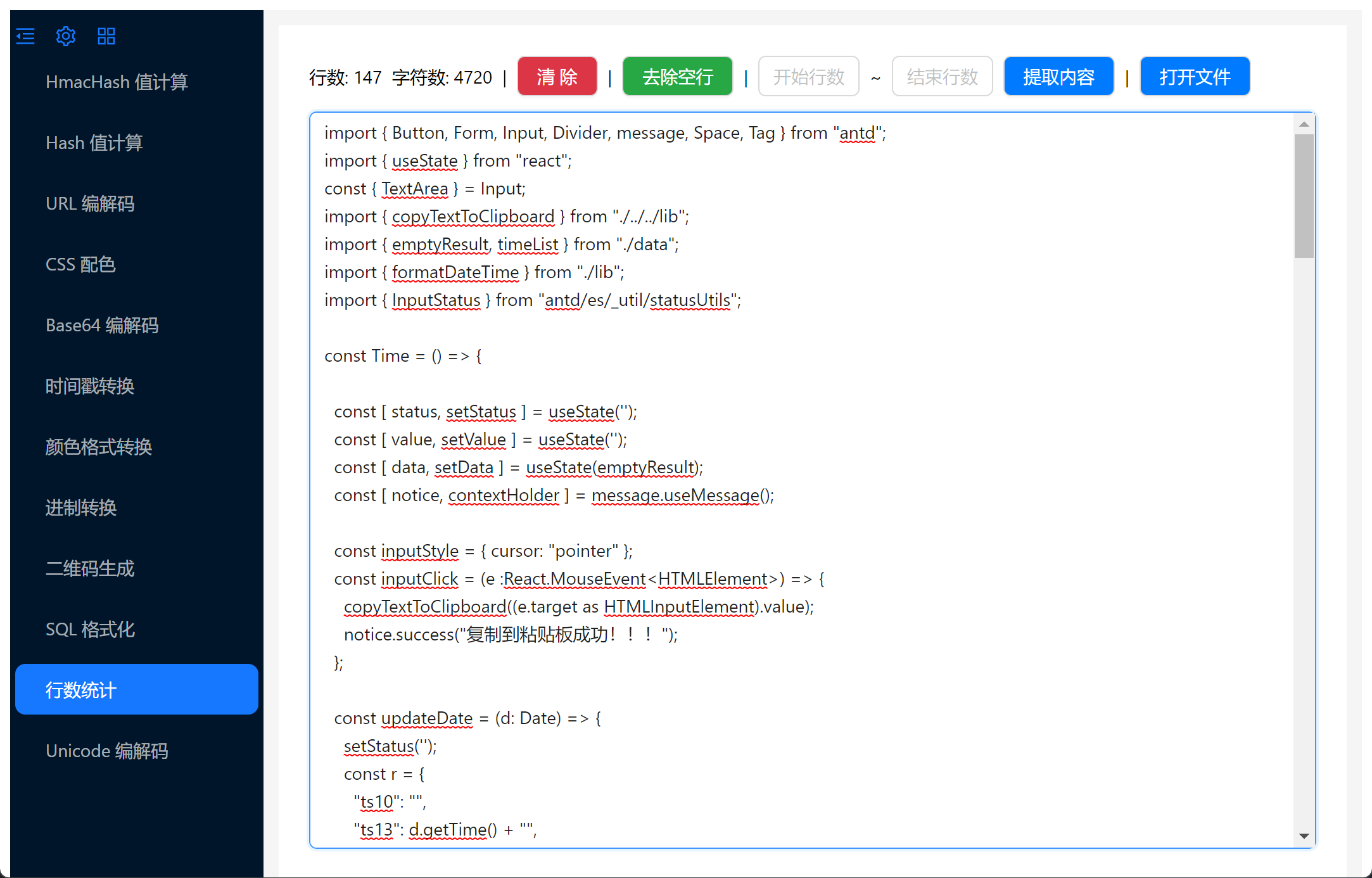Open SQL 格式化 tool

click(90, 629)
